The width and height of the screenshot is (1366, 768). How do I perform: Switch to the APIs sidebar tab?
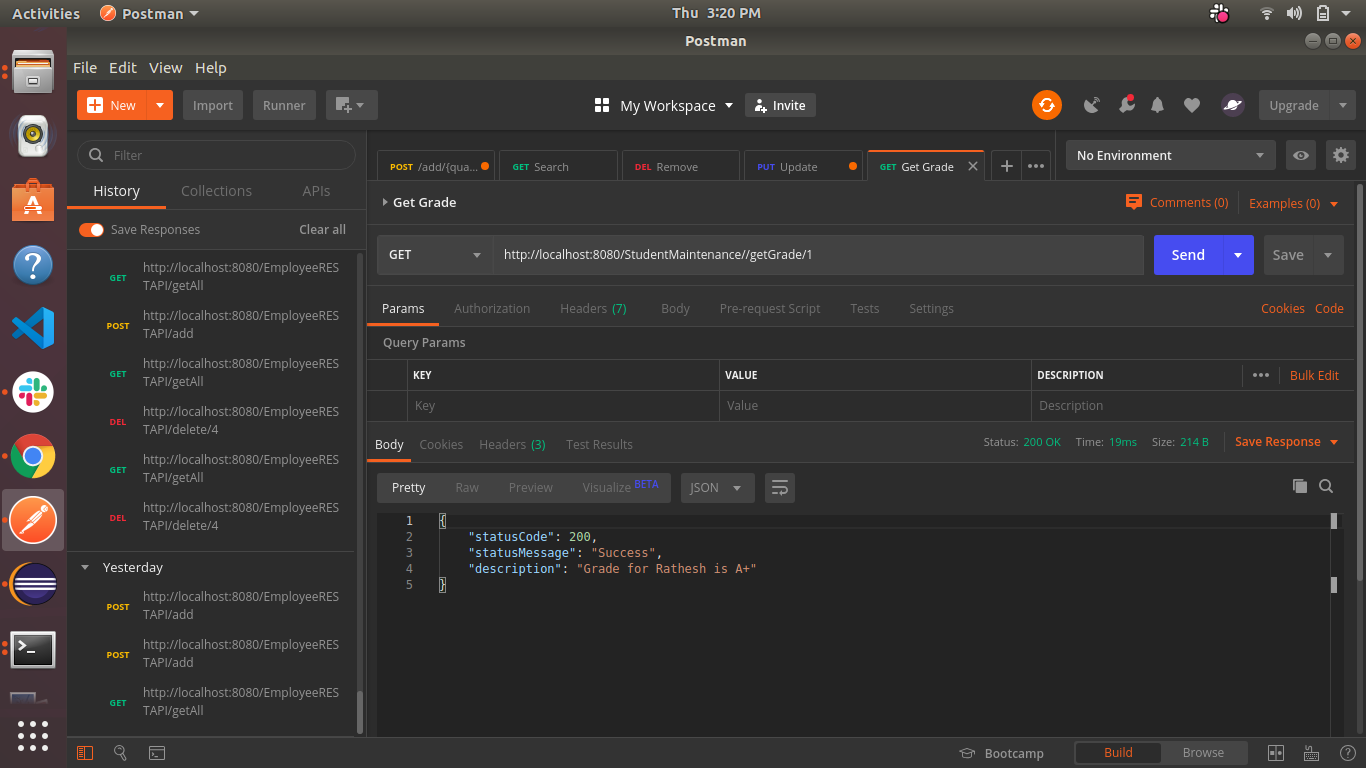[317, 191]
